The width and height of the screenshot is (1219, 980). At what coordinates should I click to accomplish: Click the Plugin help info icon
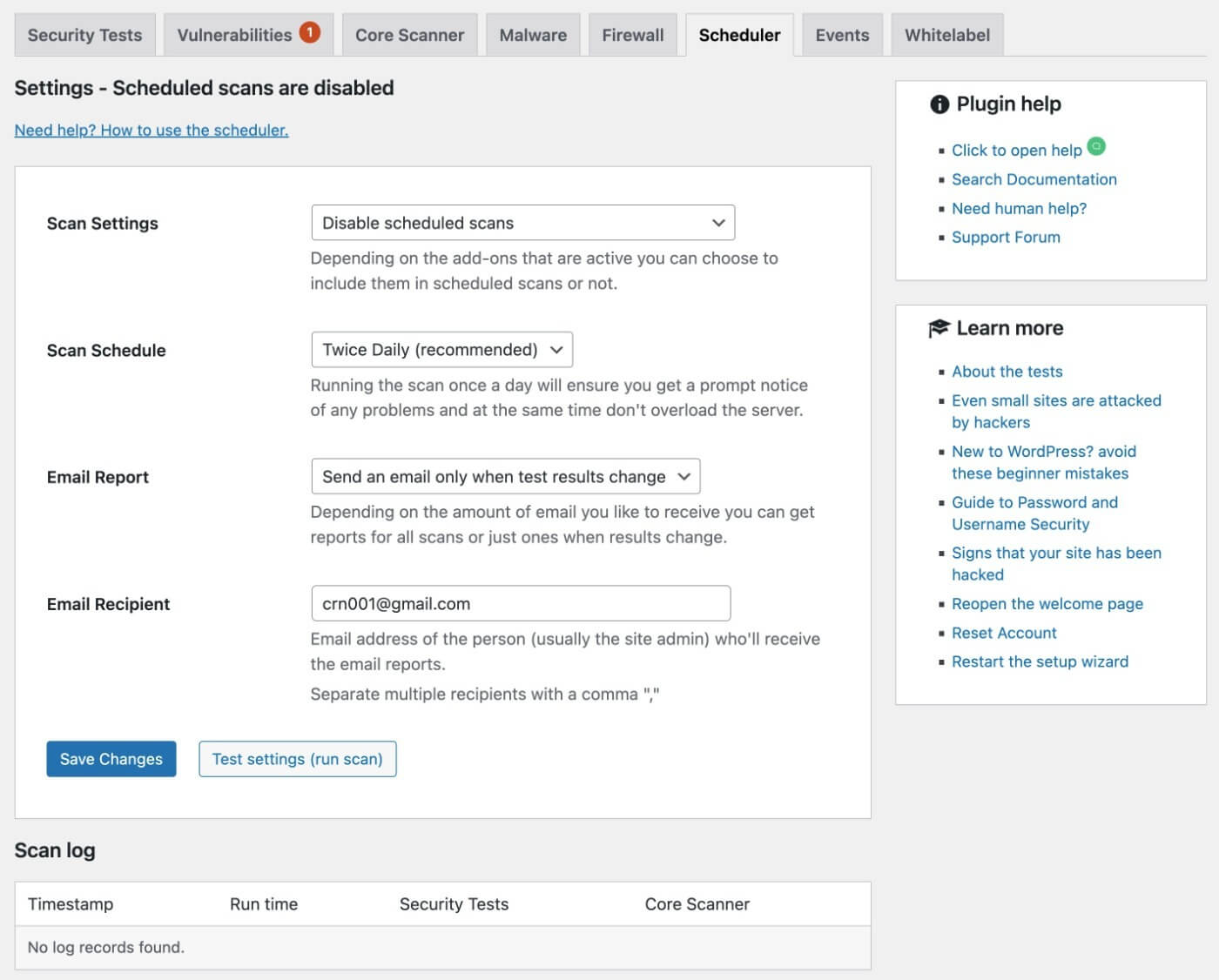coord(940,104)
